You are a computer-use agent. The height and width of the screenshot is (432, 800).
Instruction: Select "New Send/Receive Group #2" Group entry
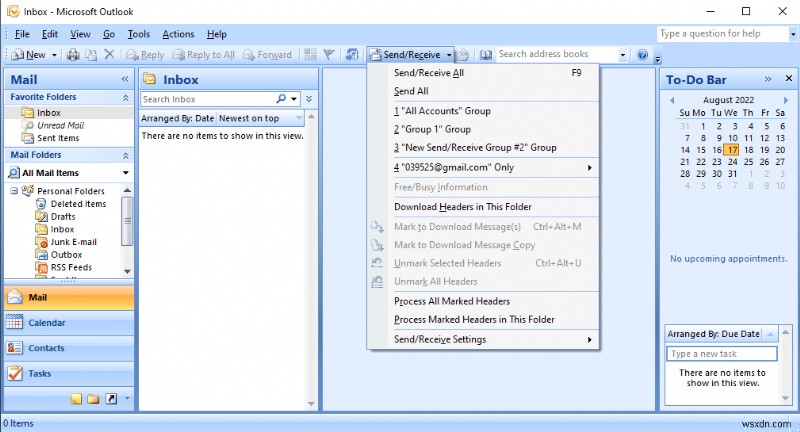pos(483,147)
